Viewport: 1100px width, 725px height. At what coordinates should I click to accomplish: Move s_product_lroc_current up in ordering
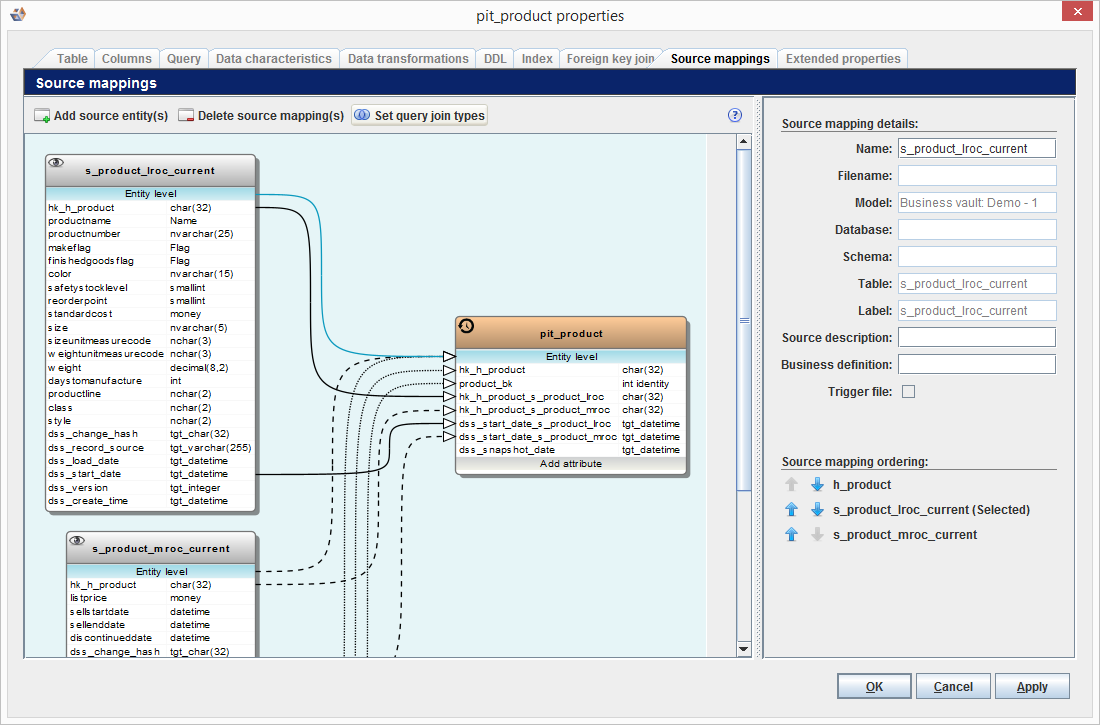(792, 510)
